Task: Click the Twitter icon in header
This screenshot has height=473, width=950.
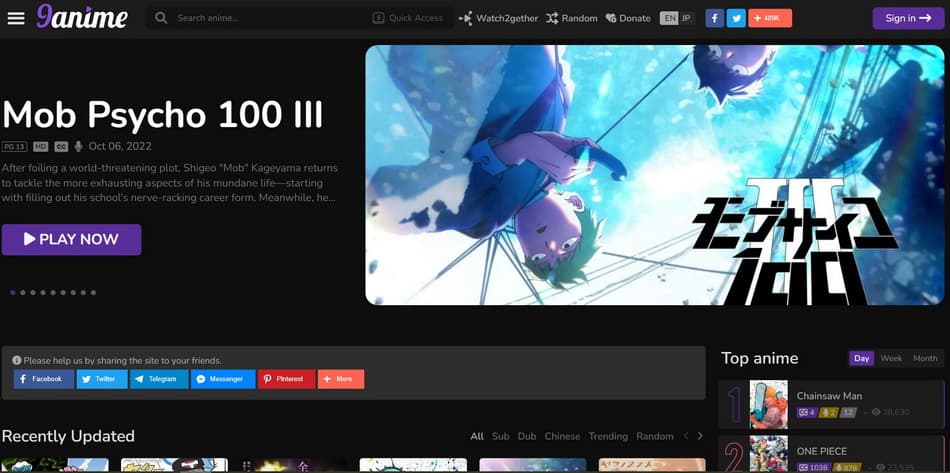Action: (x=736, y=18)
